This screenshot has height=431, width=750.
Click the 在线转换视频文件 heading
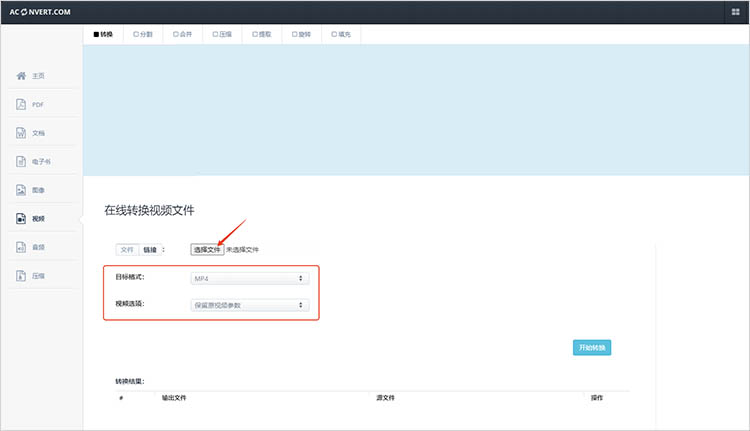pos(149,210)
